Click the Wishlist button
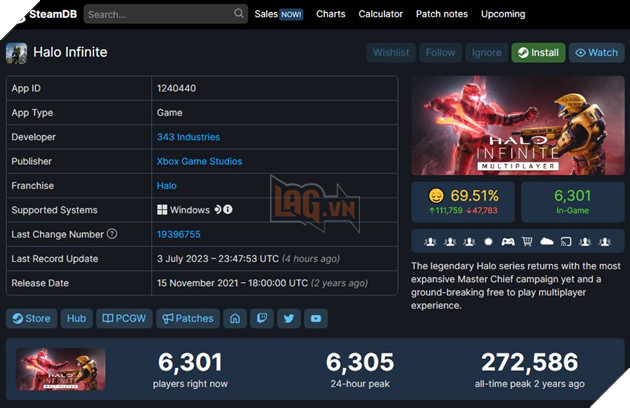Screen dimensions: 630x408 [x=391, y=53]
